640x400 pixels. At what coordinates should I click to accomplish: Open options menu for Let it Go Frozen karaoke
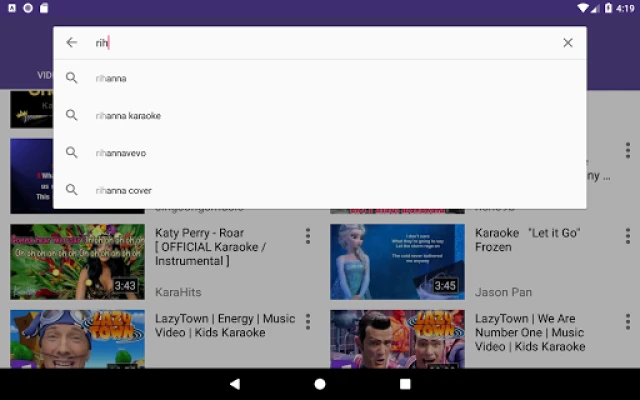(x=628, y=236)
